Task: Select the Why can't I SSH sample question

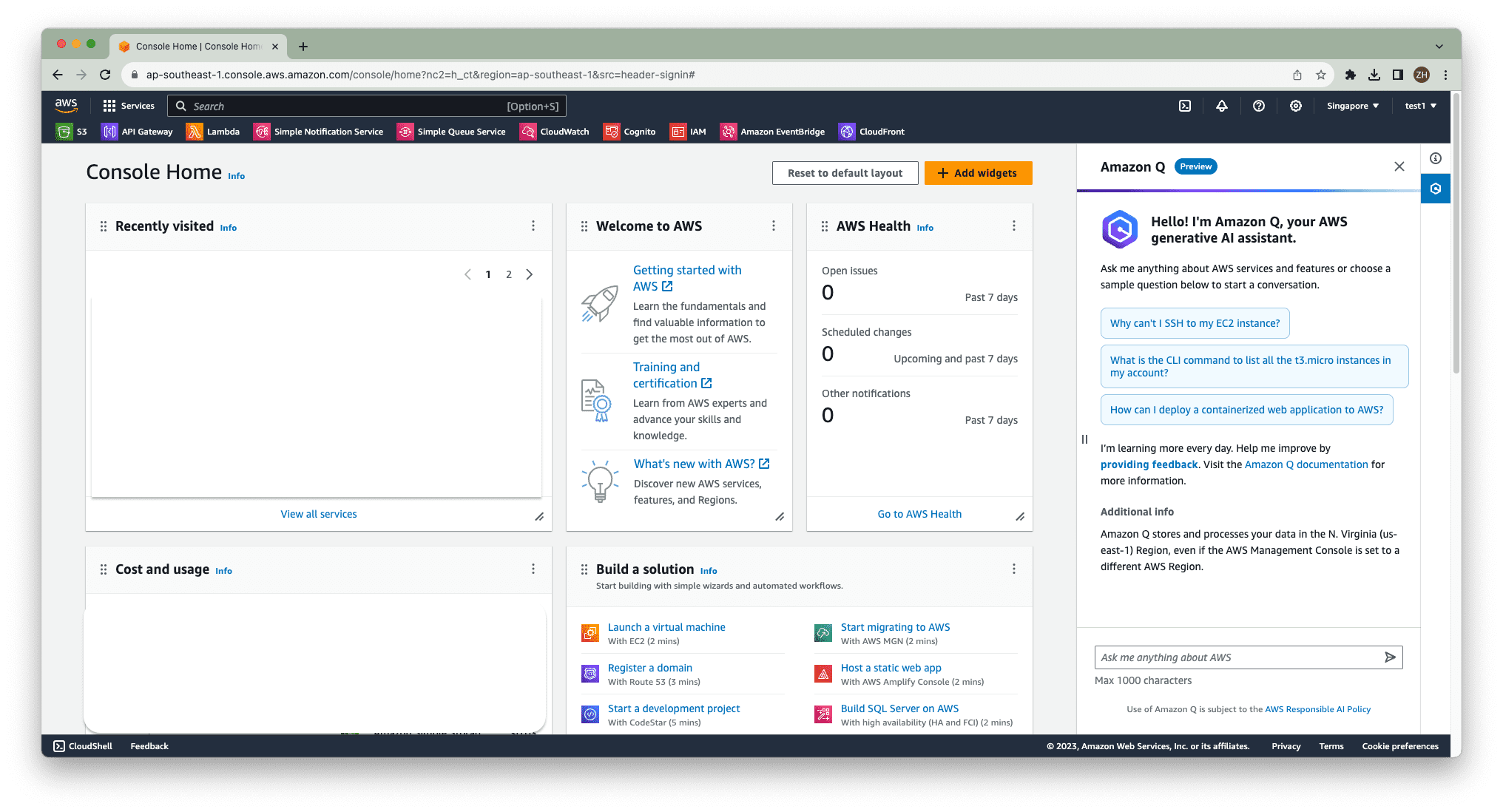Action: point(1195,323)
